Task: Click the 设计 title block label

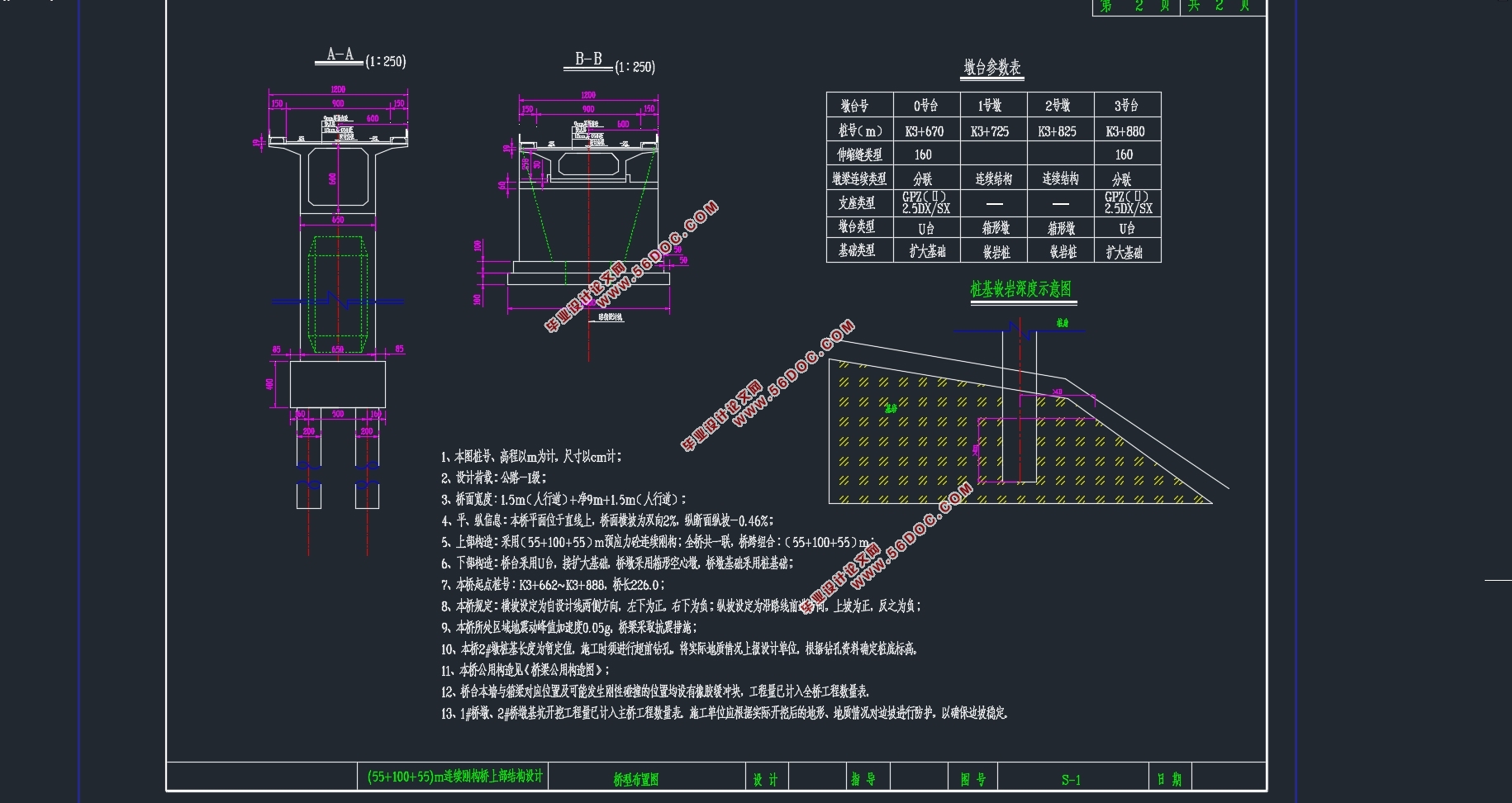Action: [x=765, y=779]
